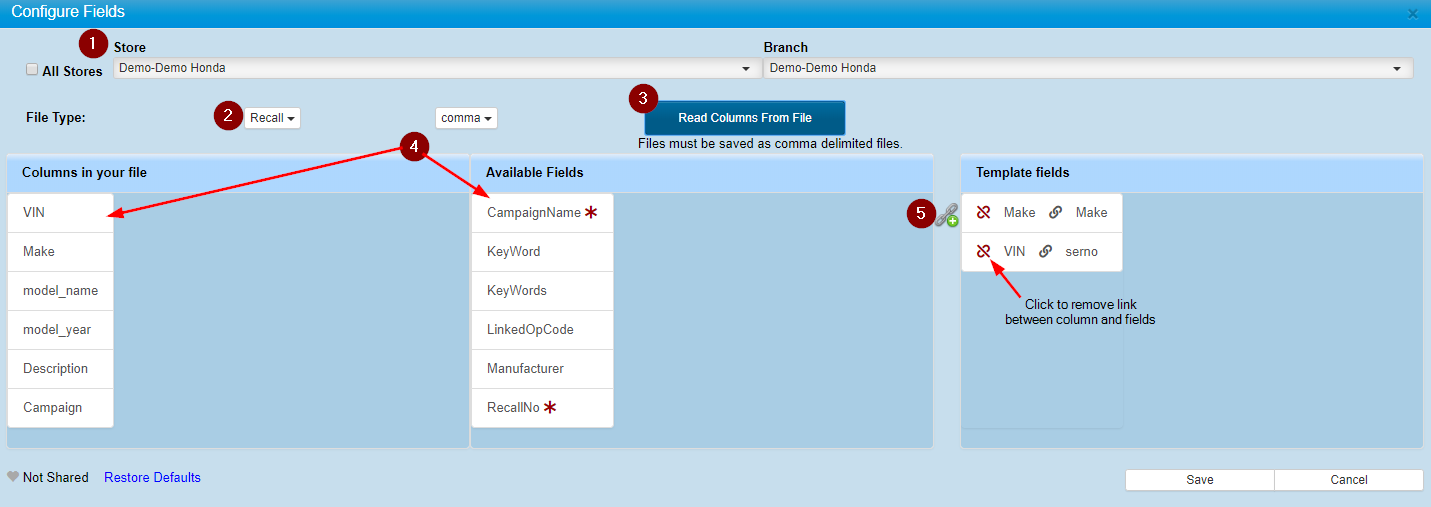Open the Branch dropdown
This screenshot has height=507, width=1431.
point(1087,68)
